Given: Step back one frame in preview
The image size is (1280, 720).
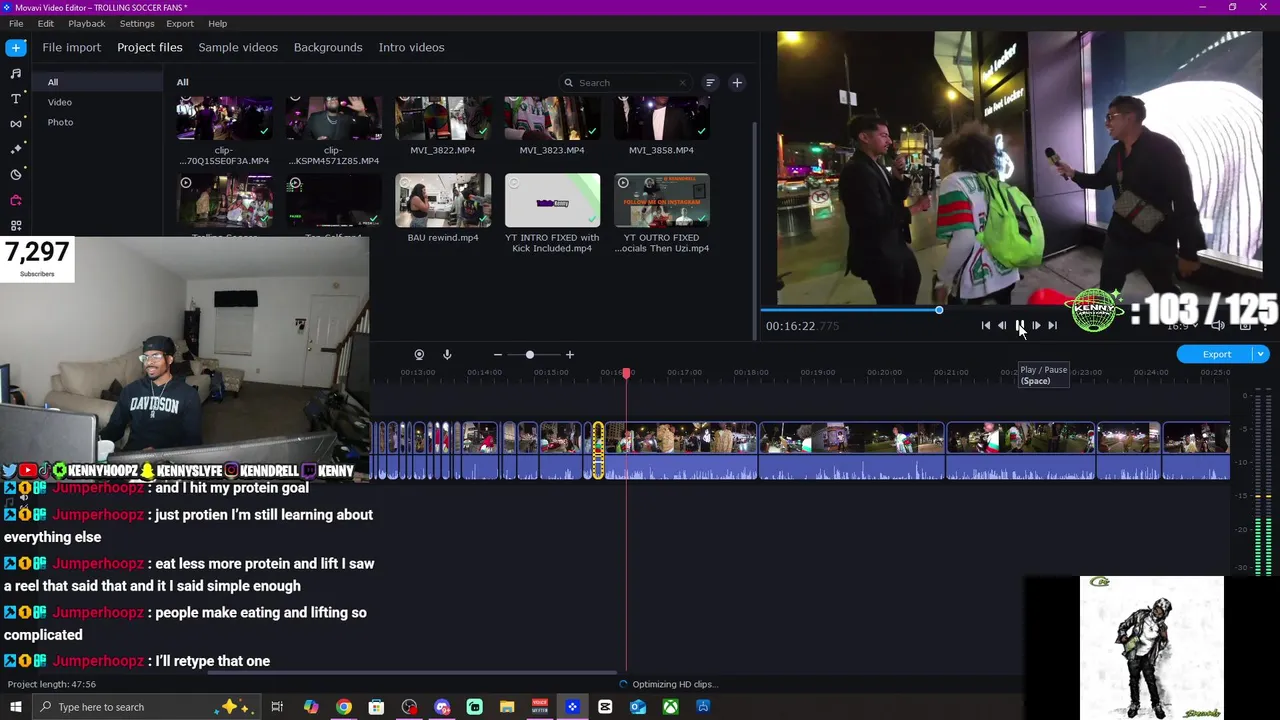Looking at the screenshot, I should coord(1002,326).
